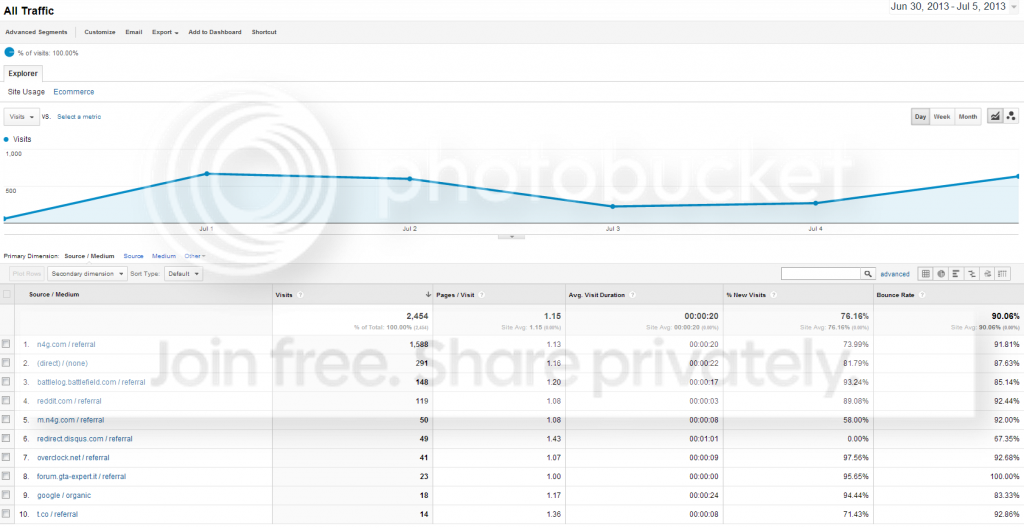Set primary dimension to Source

133,256
